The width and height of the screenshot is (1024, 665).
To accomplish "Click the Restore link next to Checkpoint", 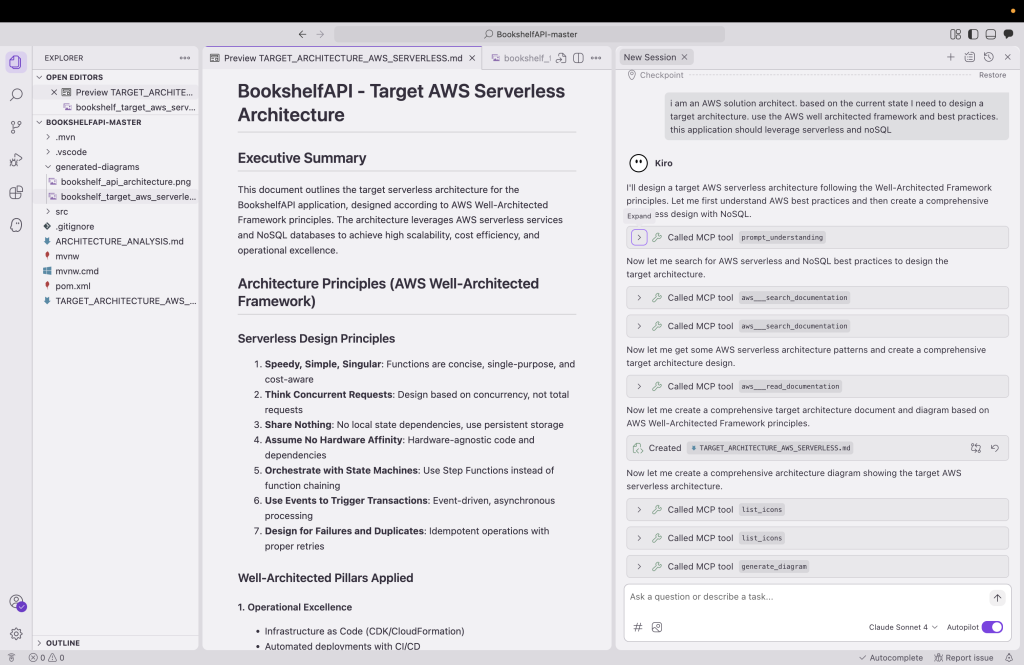I will (x=991, y=74).
